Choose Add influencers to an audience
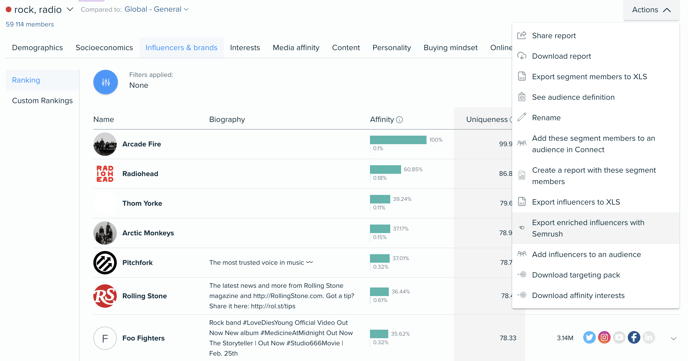Viewport: 688px width, 361px height. tap(595, 254)
